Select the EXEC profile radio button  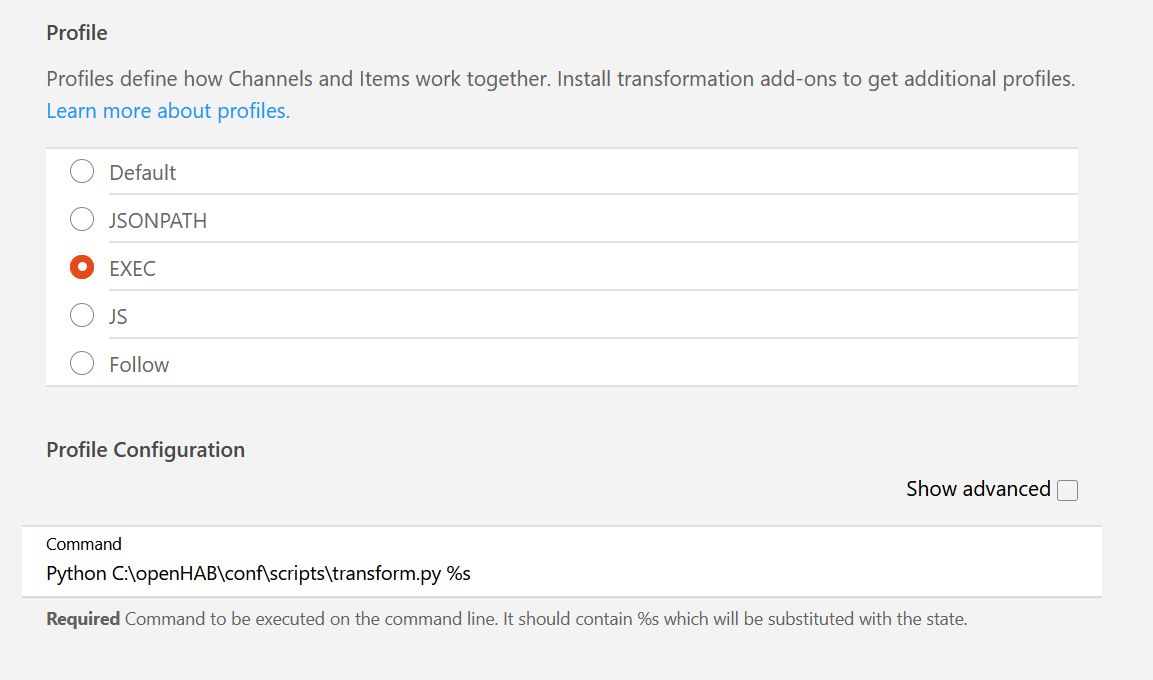(82, 267)
